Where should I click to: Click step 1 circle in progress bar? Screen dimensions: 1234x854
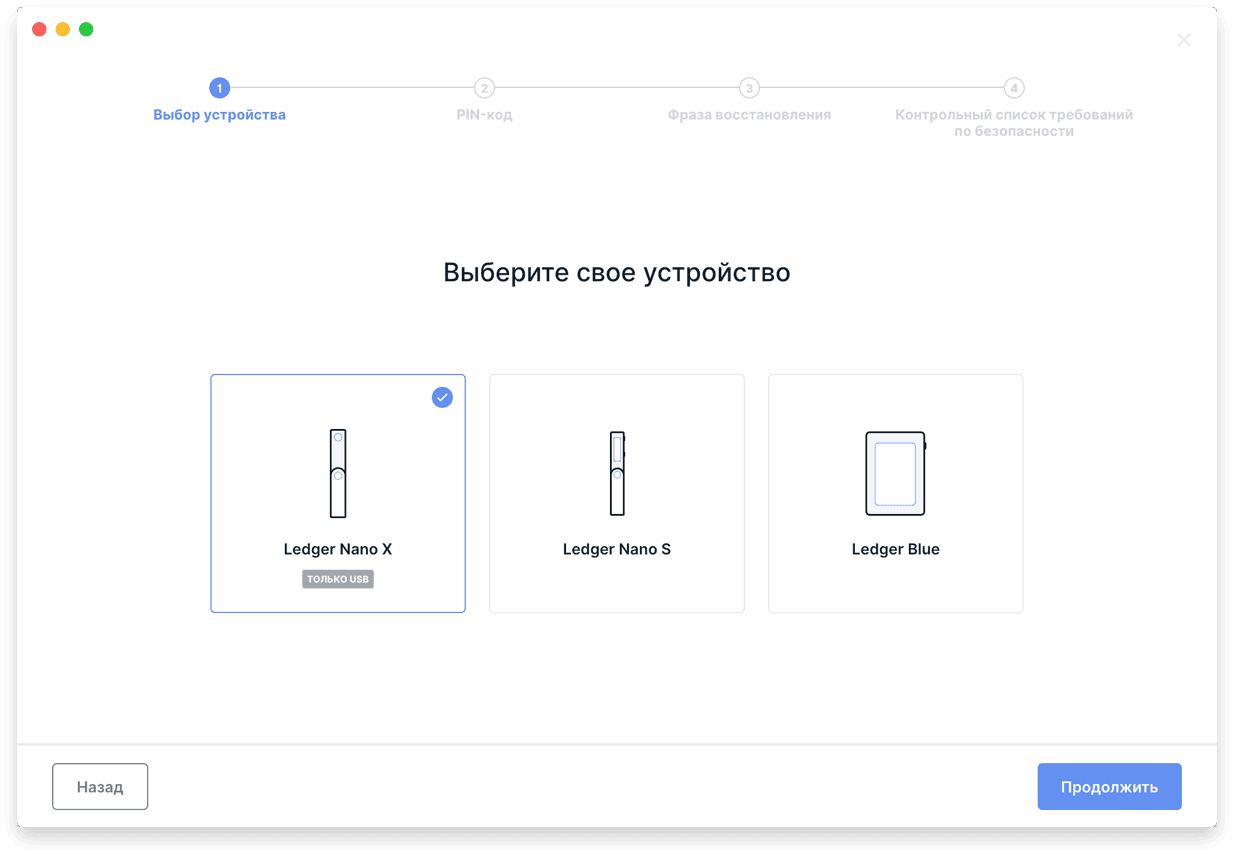coord(219,88)
